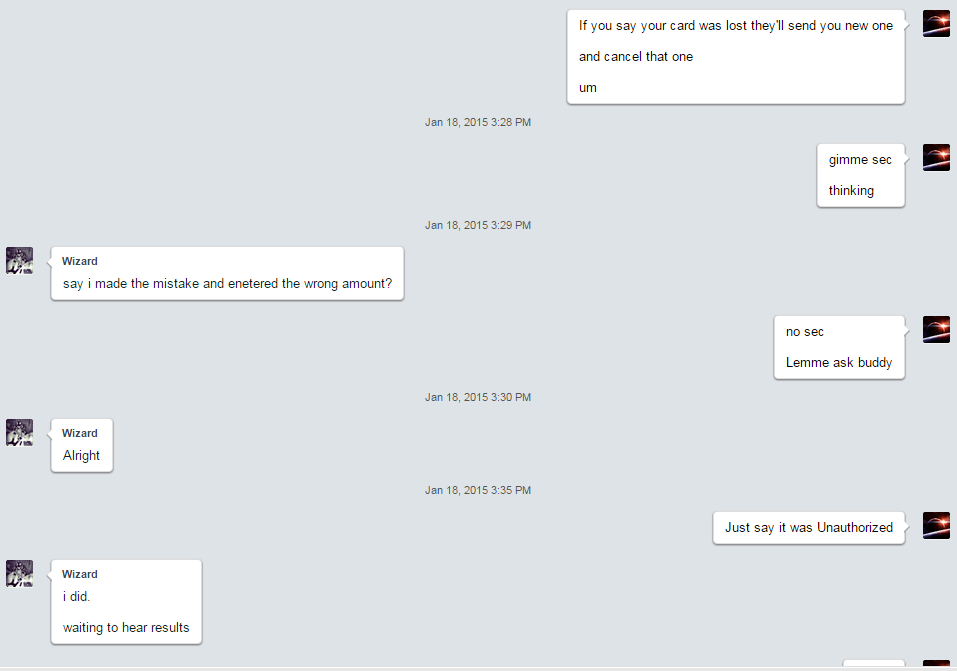957x671 pixels.
Task: Select avatar next to 'Just say it was Unauthorized'
Action: pos(936,526)
